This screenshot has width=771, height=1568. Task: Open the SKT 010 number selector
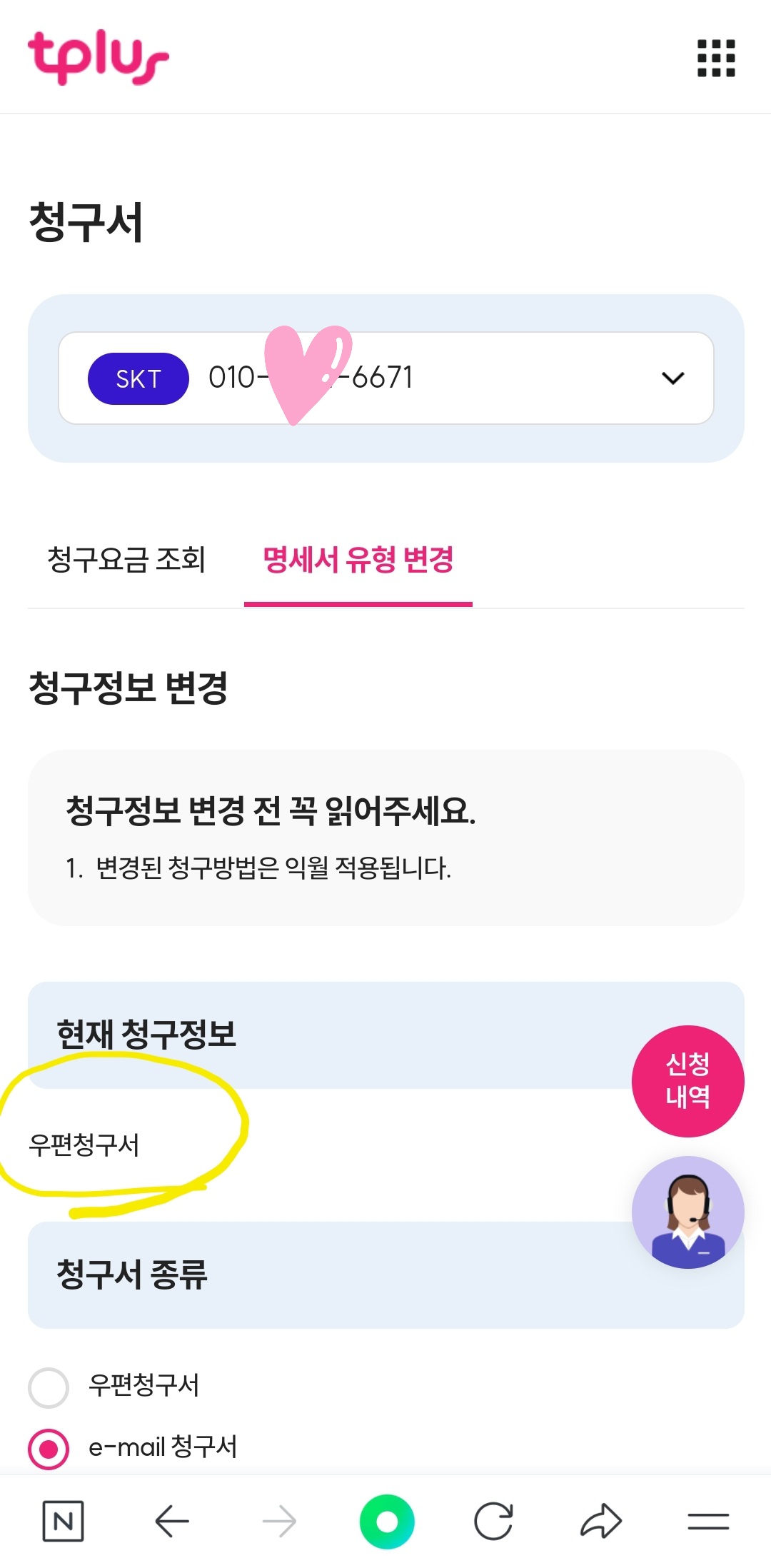click(428, 378)
